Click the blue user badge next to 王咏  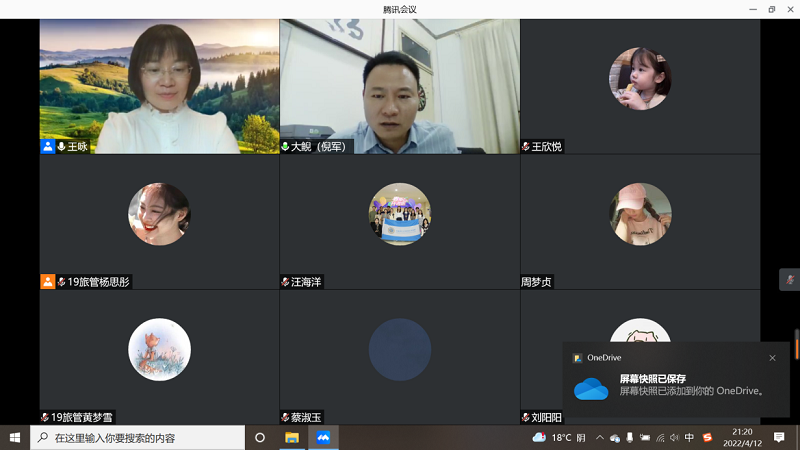coord(47,146)
